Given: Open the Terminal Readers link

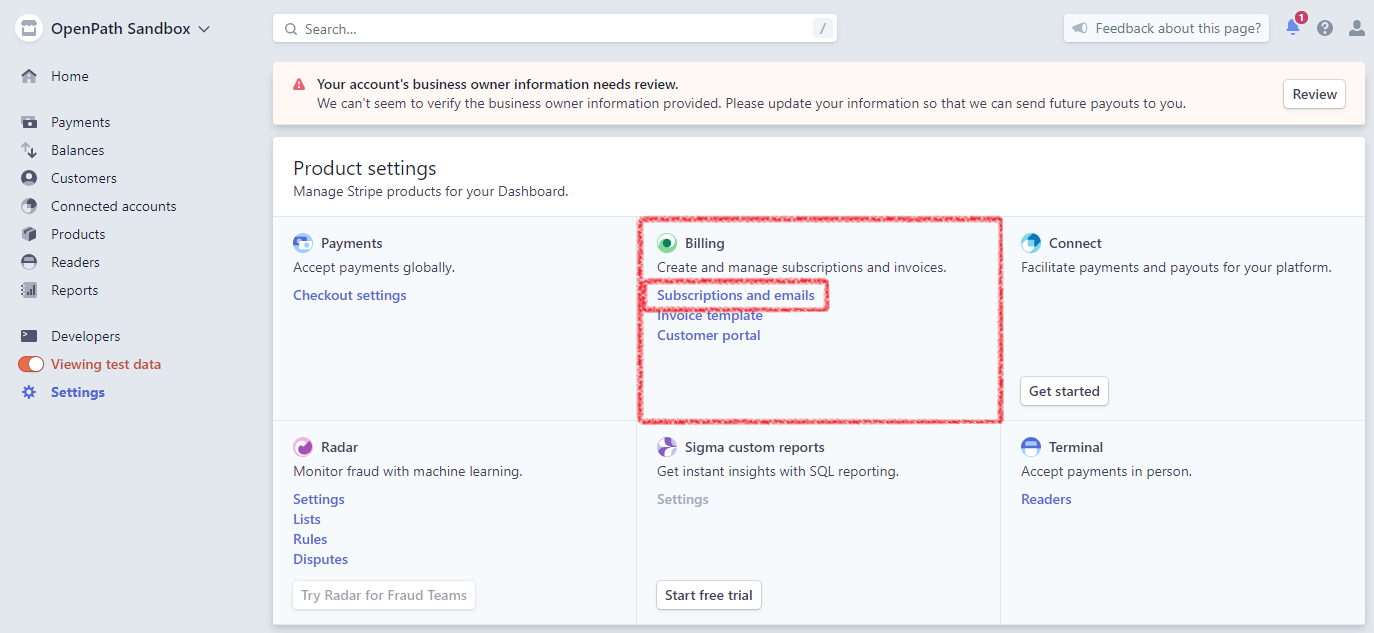Looking at the screenshot, I should 1046,499.
